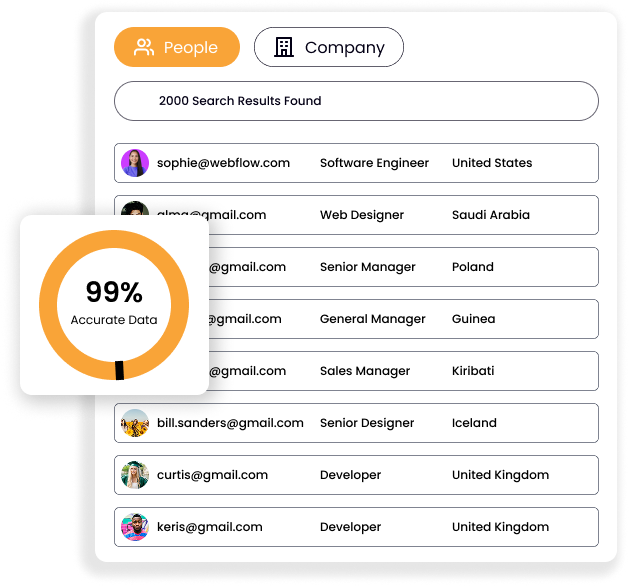
Task: Select the sophie@webflow.com email
Action: [223, 163]
